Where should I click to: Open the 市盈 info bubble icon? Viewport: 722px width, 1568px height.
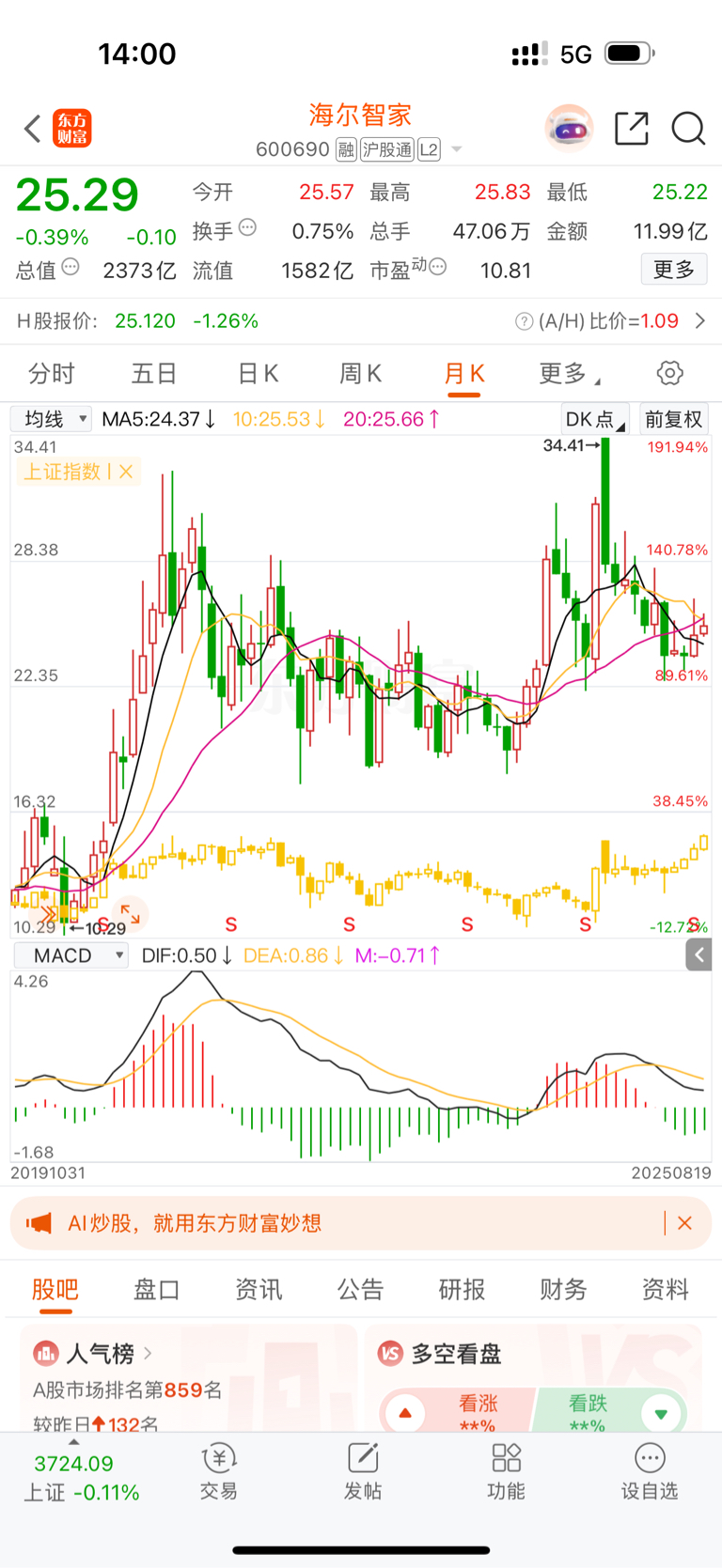coord(437,267)
